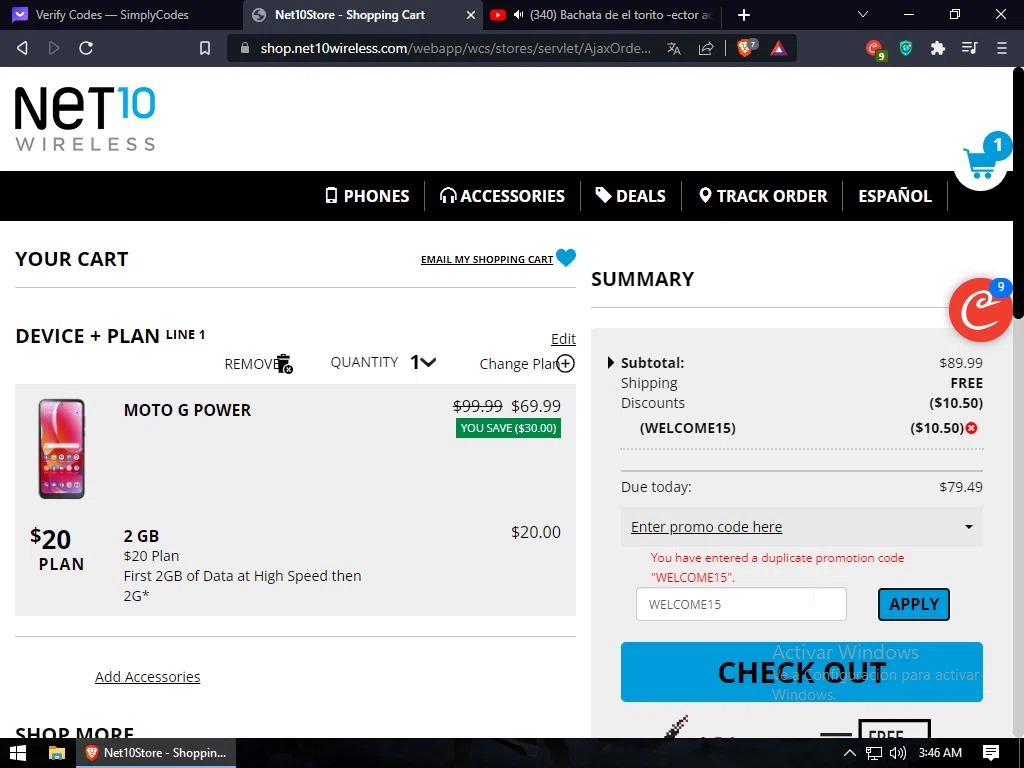Open File Explorer from taskbar
The width and height of the screenshot is (1024, 768).
pyautogui.click(x=57, y=753)
